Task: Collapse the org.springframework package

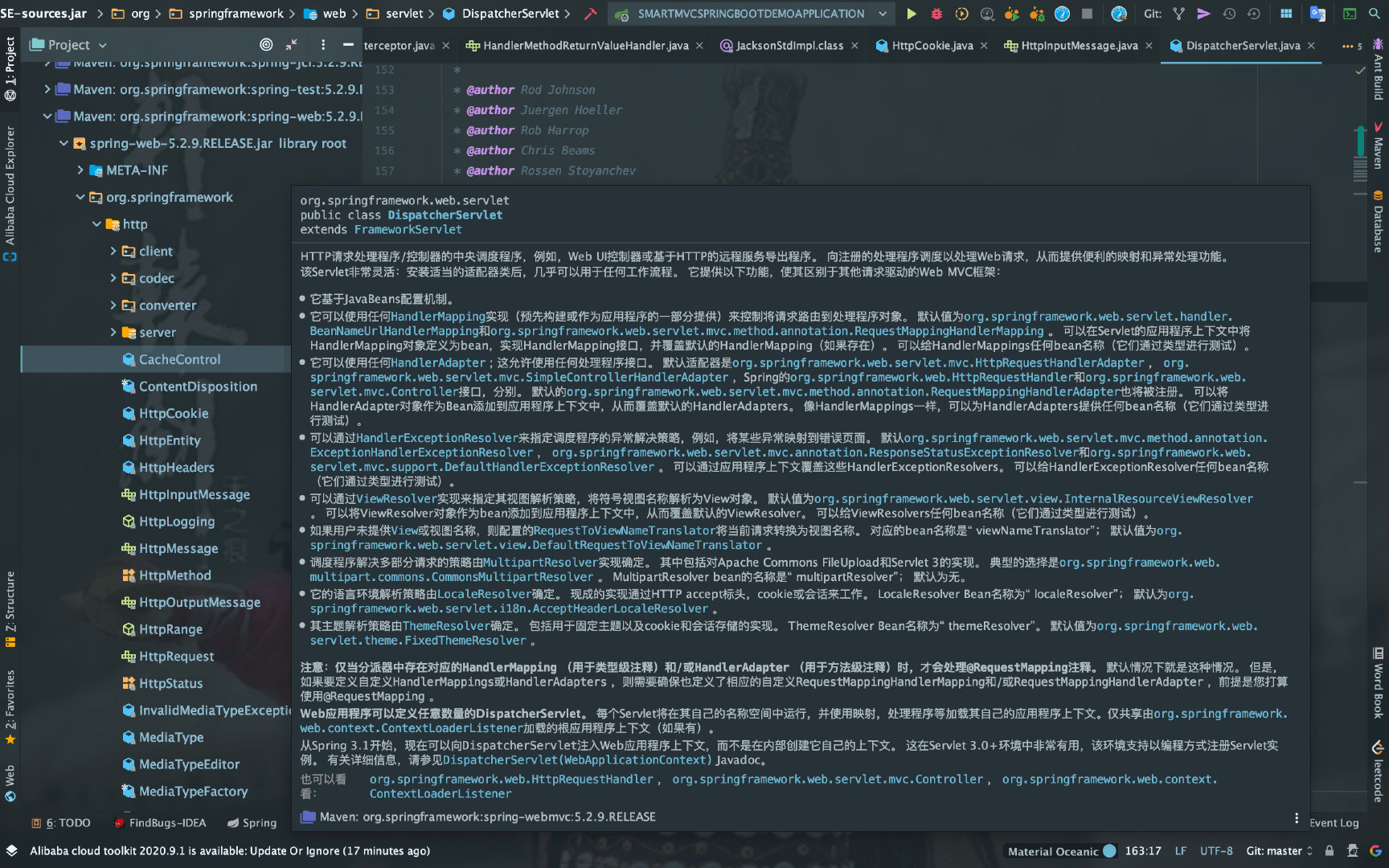Action: click(80, 198)
